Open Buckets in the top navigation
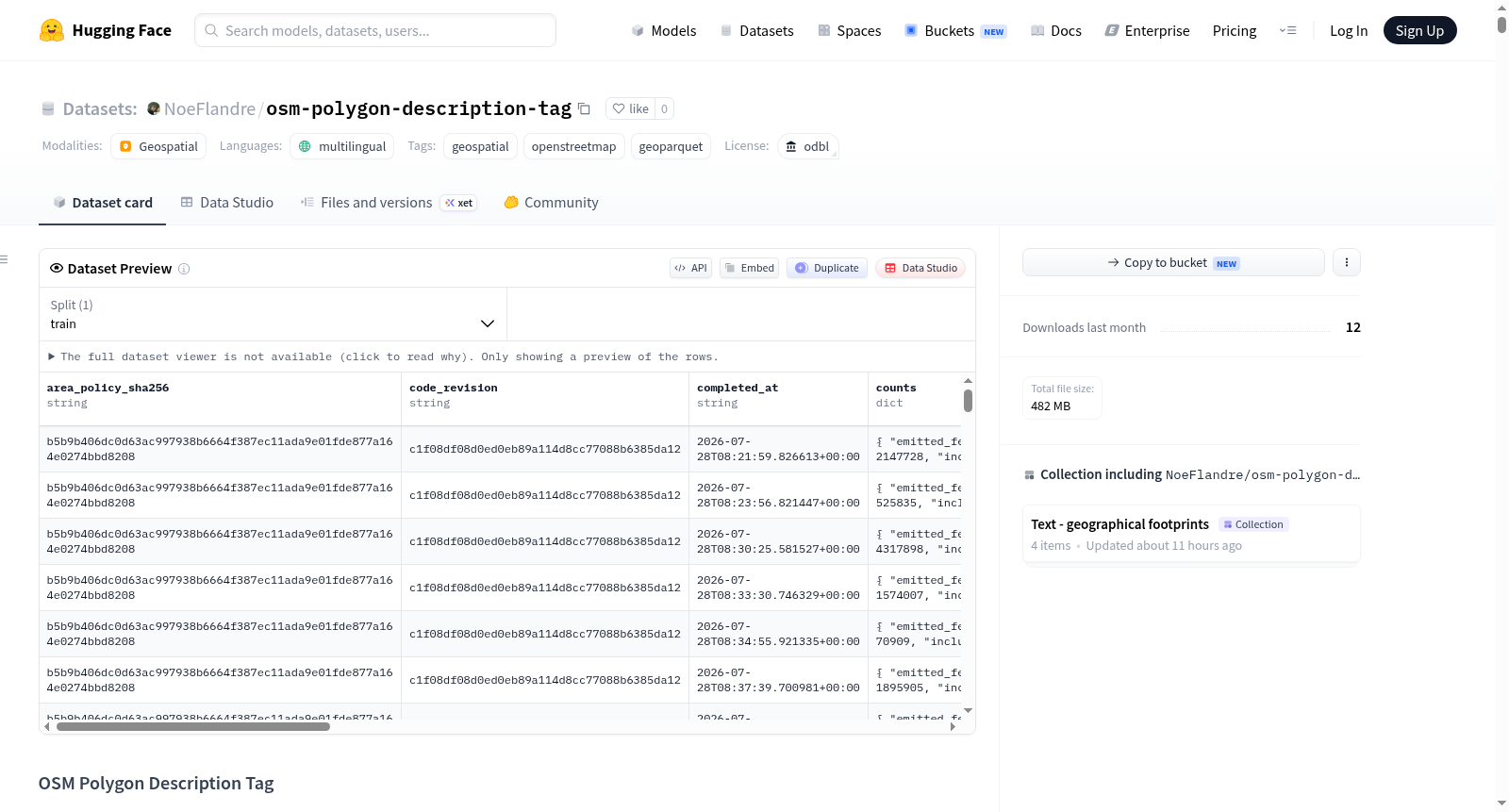 [x=955, y=30]
